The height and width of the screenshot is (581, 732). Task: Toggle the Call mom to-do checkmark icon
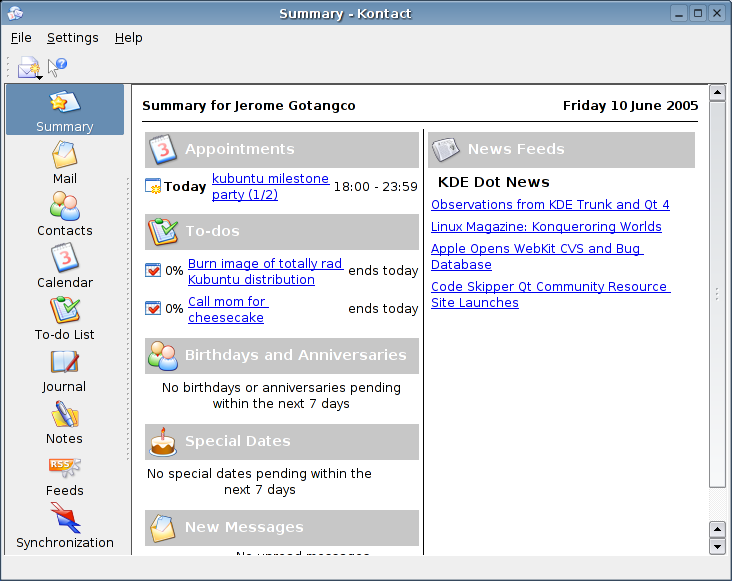pyautogui.click(x=153, y=308)
